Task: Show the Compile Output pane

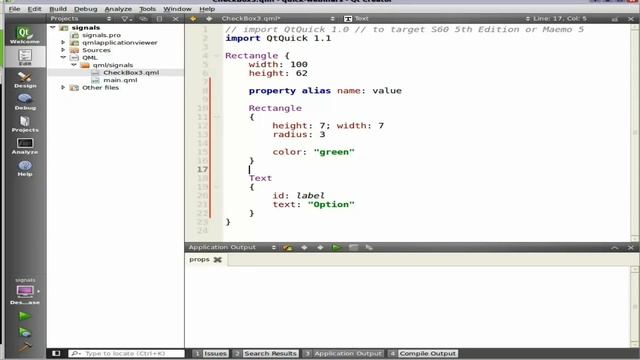Action: (x=423, y=353)
